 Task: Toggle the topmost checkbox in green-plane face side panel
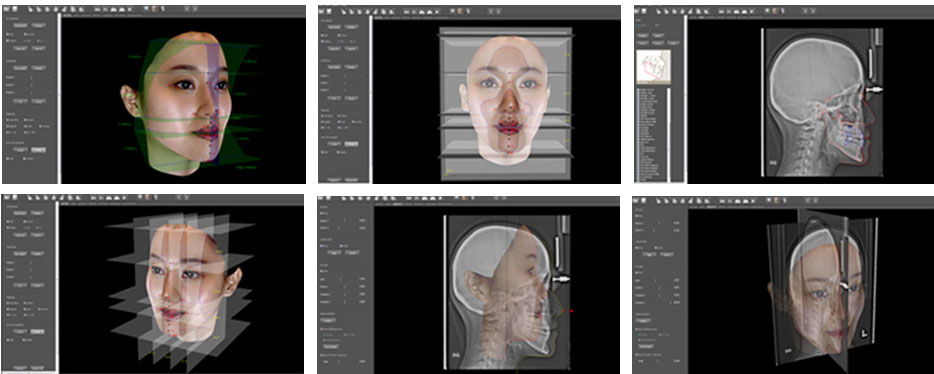[7, 34]
